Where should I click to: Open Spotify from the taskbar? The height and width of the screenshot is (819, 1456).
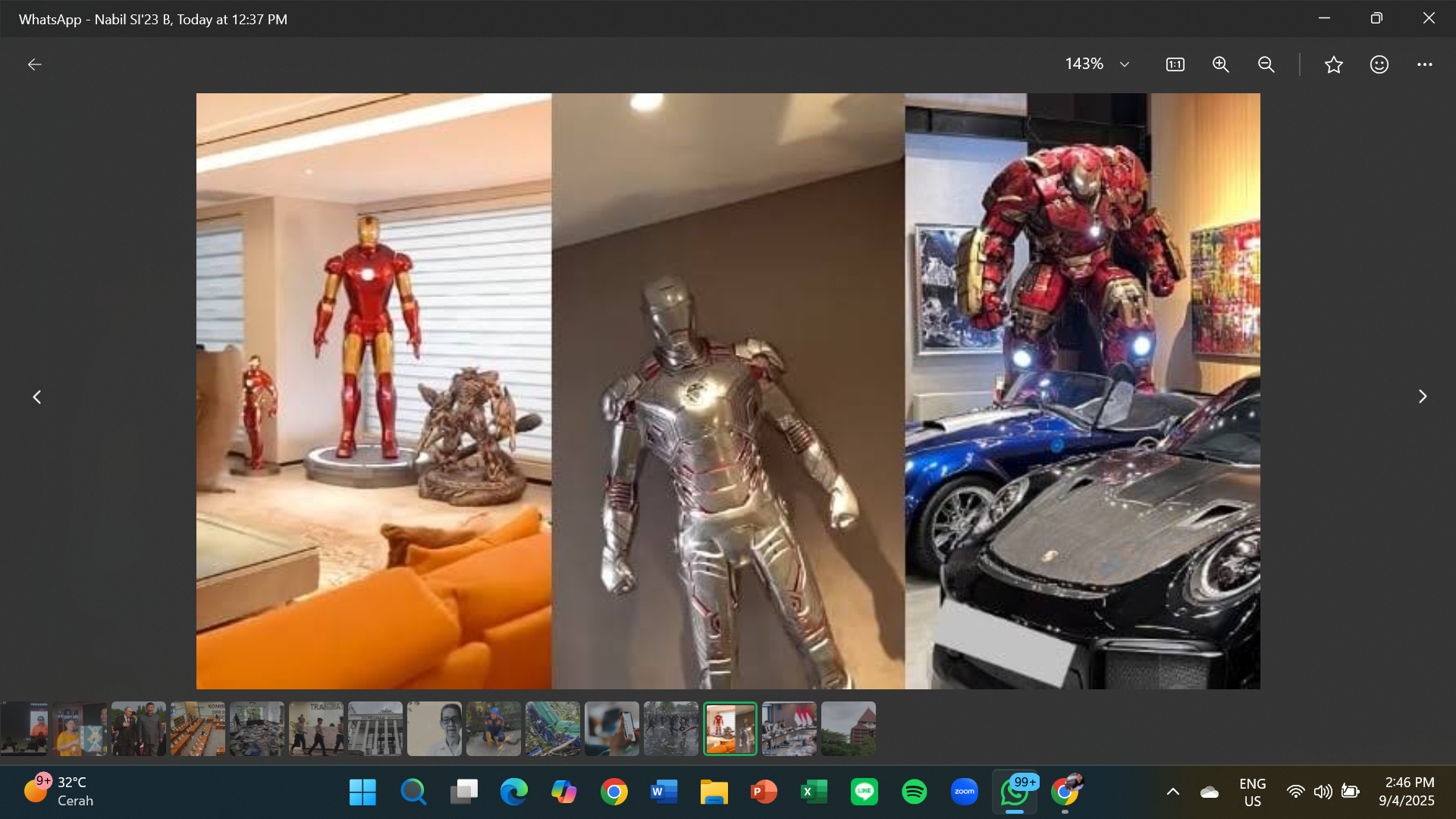pos(914,792)
